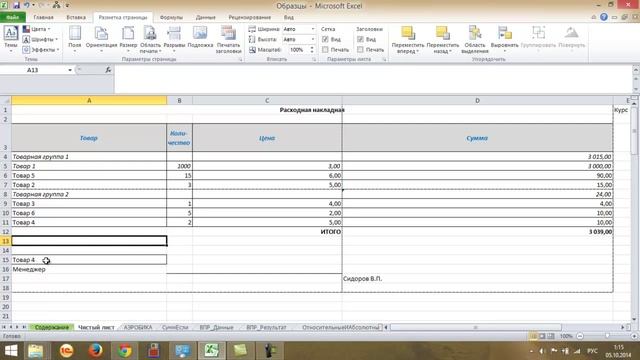Open theme Colors (Цвета) dropdown
Viewport: 640px width, 360px height.
pyautogui.click(x=36, y=29)
